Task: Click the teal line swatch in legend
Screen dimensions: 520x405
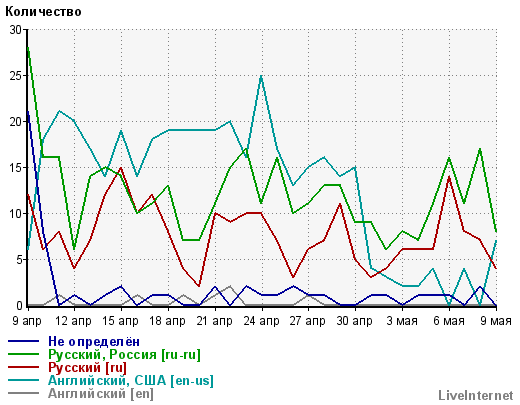Action: tap(24, 380)
